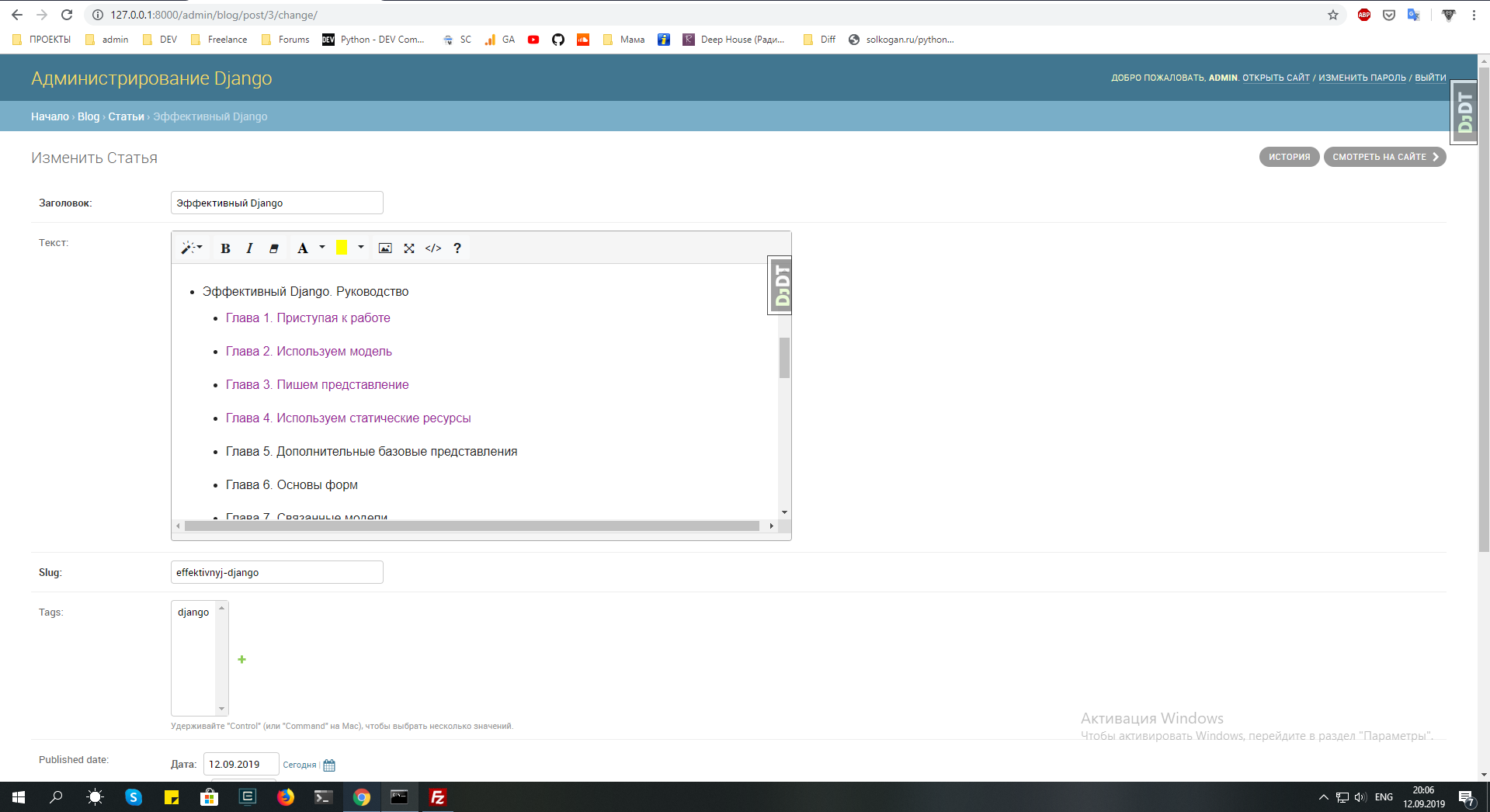Open the Google Translate extension icon
The image size is (1490, 812).
point(1414,15)
